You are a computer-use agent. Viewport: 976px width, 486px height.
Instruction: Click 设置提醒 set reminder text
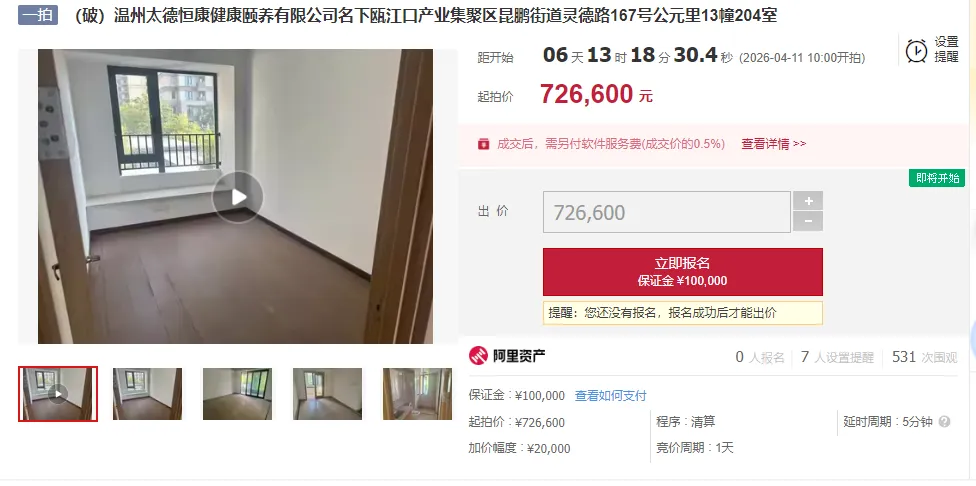[946, 50]
